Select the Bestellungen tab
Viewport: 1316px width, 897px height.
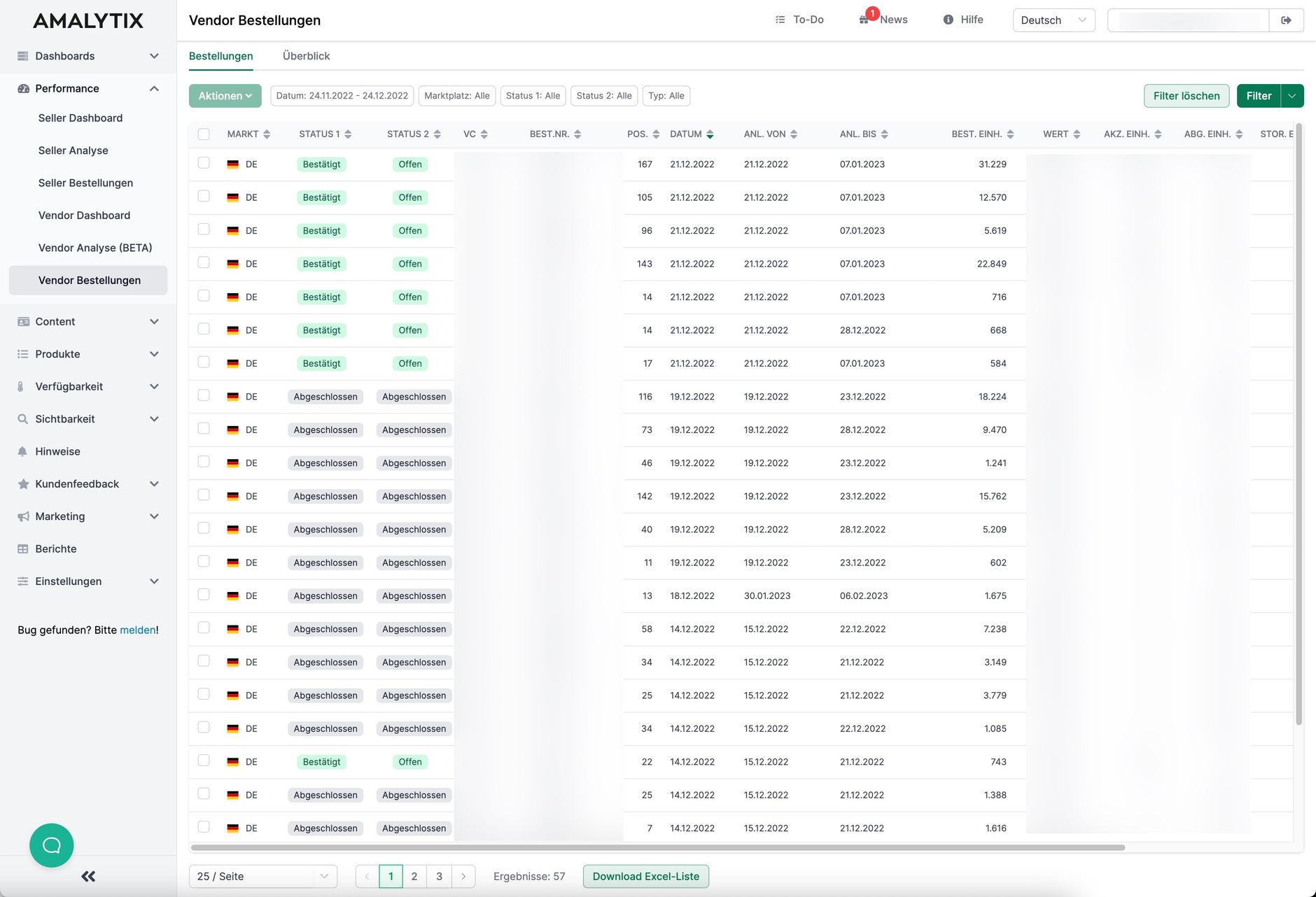pos(221,56)
